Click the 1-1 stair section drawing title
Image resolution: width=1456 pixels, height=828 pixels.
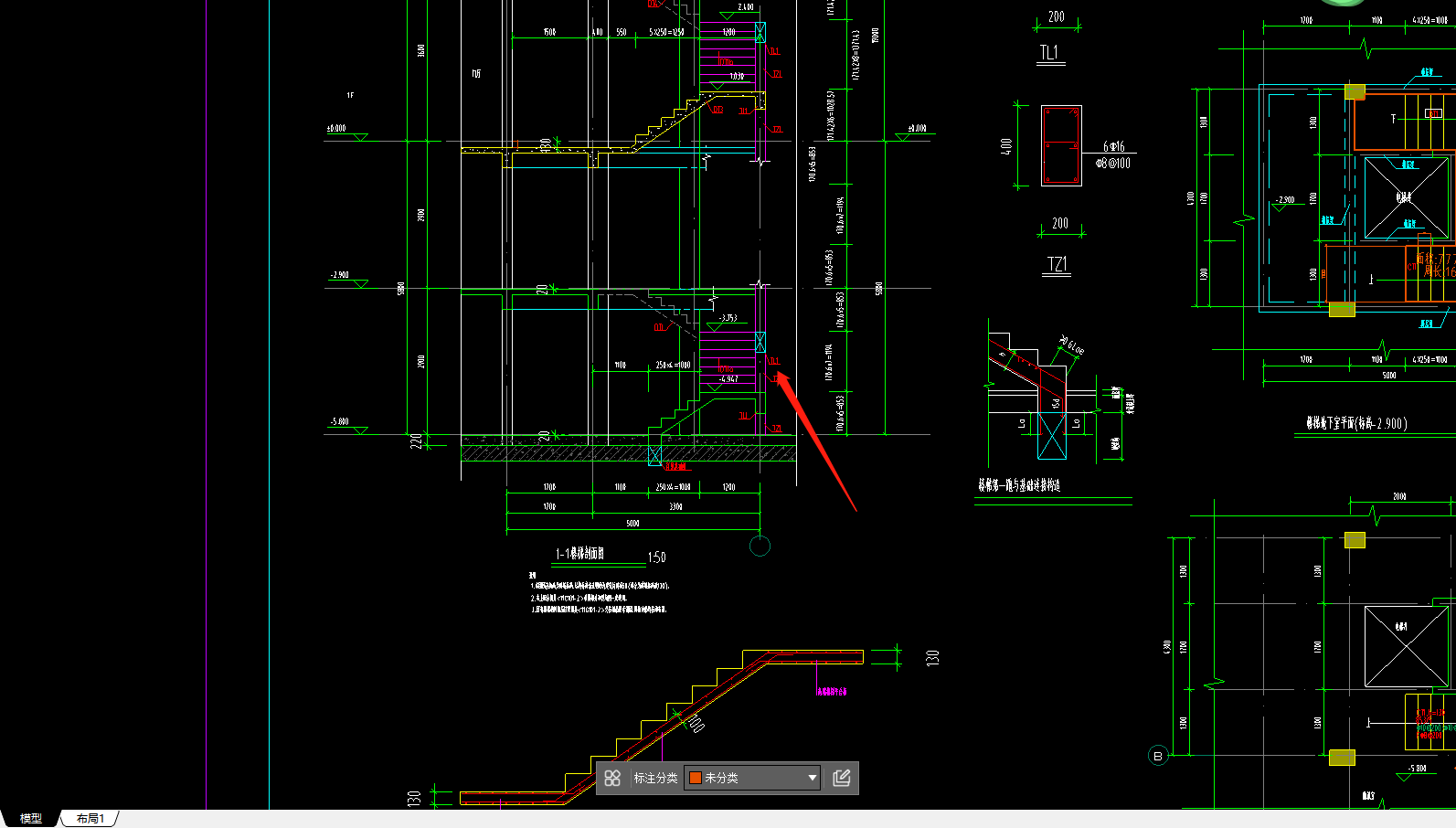[x=579, y=554]
